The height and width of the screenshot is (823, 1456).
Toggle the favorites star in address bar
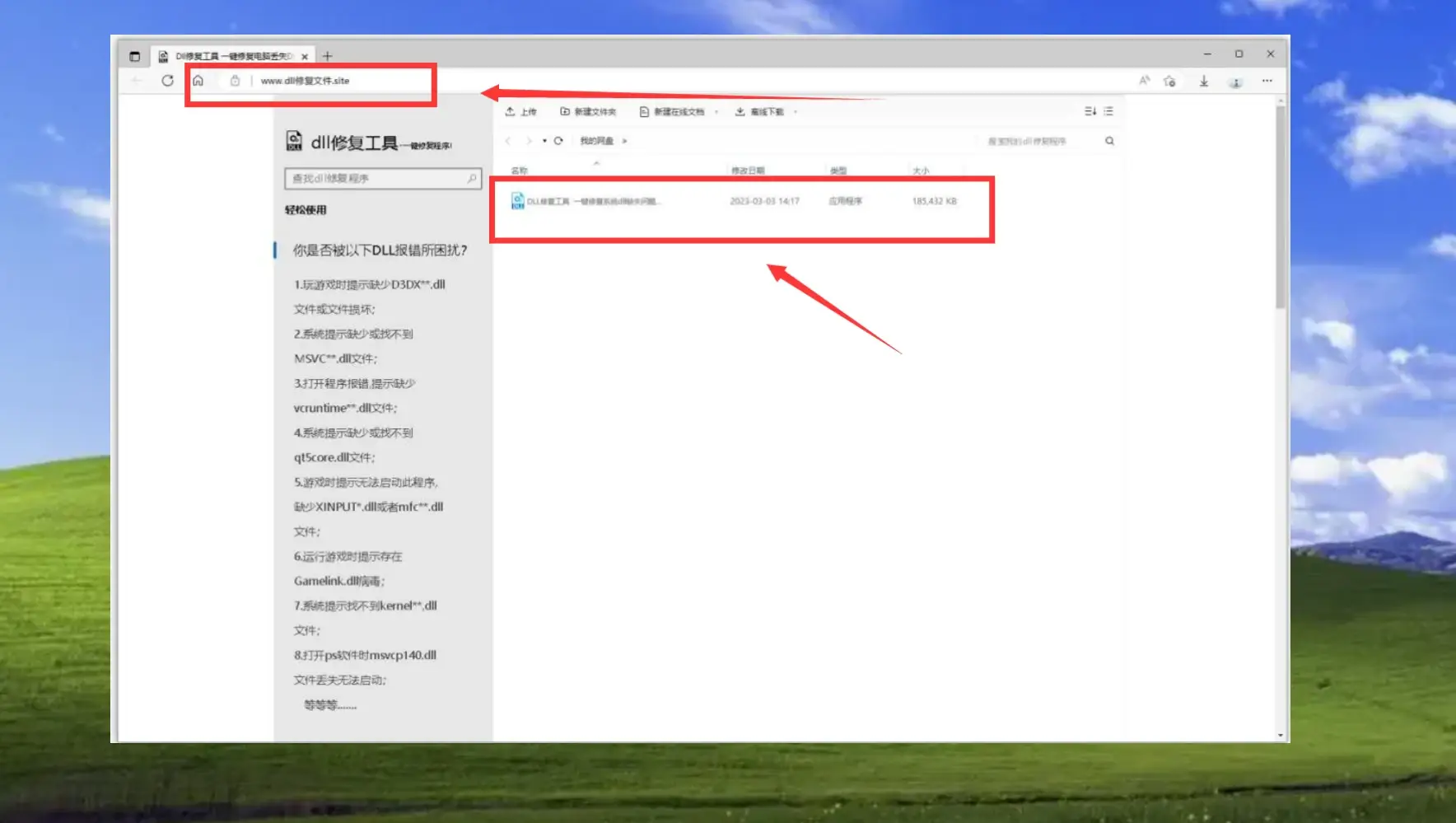1169,81
